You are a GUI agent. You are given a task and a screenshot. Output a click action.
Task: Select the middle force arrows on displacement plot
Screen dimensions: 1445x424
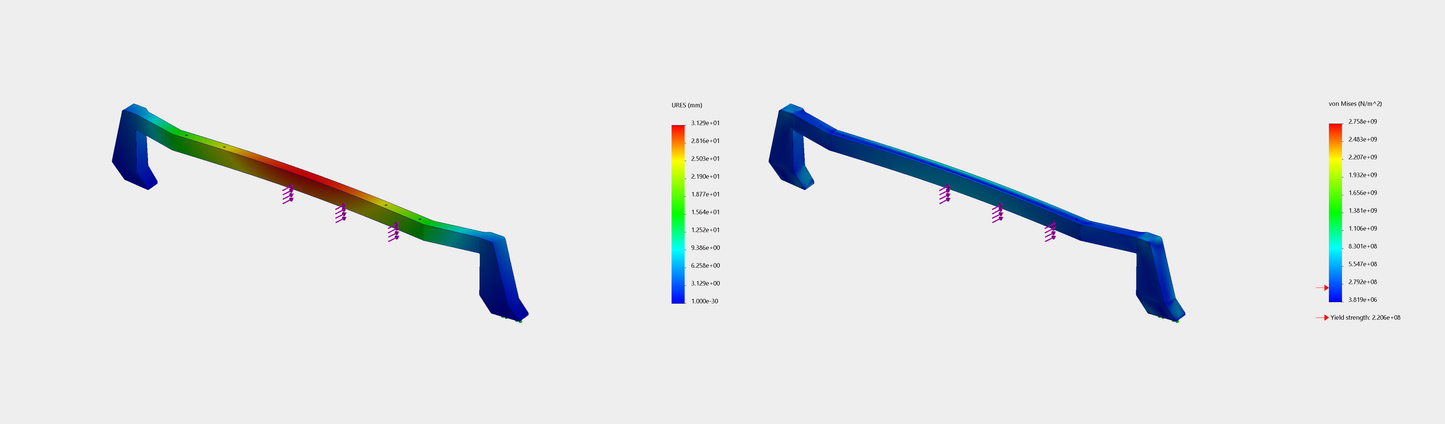(341, 213)
